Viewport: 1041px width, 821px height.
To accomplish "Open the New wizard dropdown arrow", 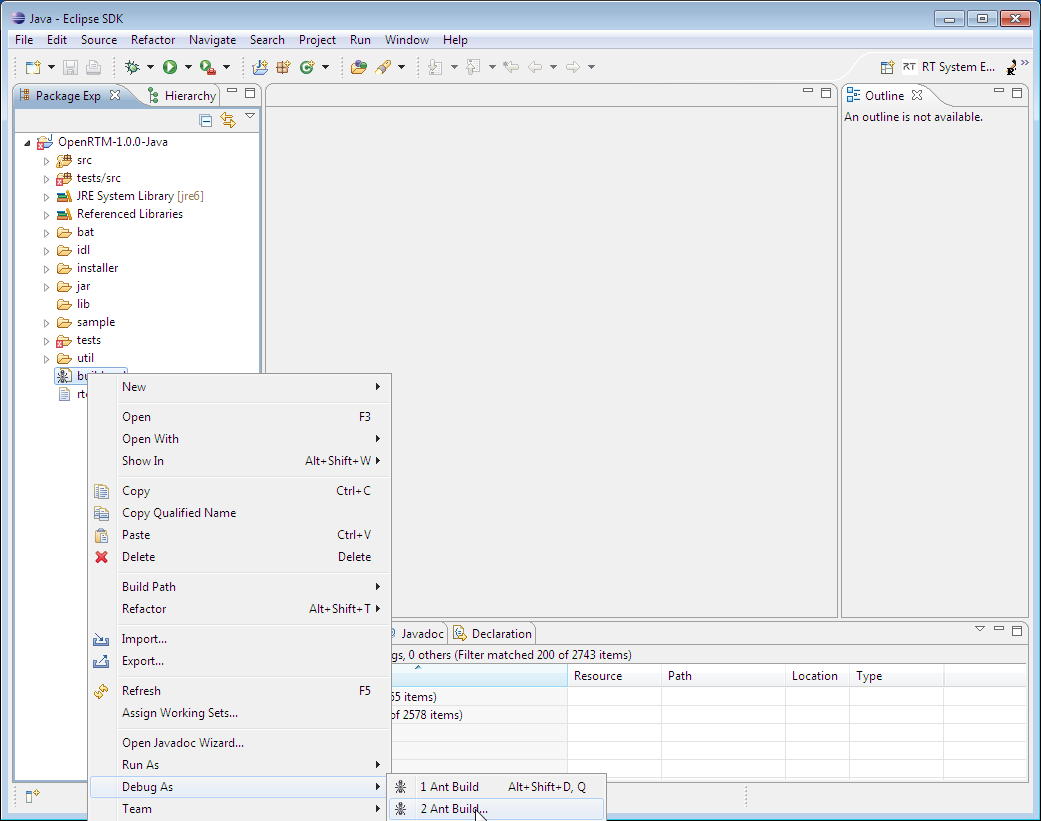I will click(x=51, y=67).
